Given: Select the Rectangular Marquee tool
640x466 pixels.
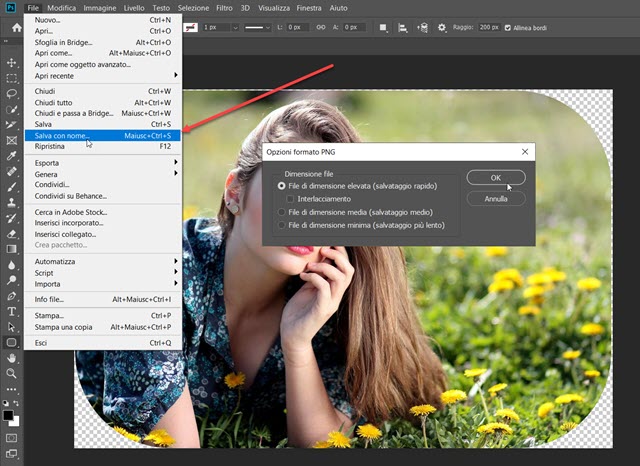Looking at the screenshot, I should point(11,78).
